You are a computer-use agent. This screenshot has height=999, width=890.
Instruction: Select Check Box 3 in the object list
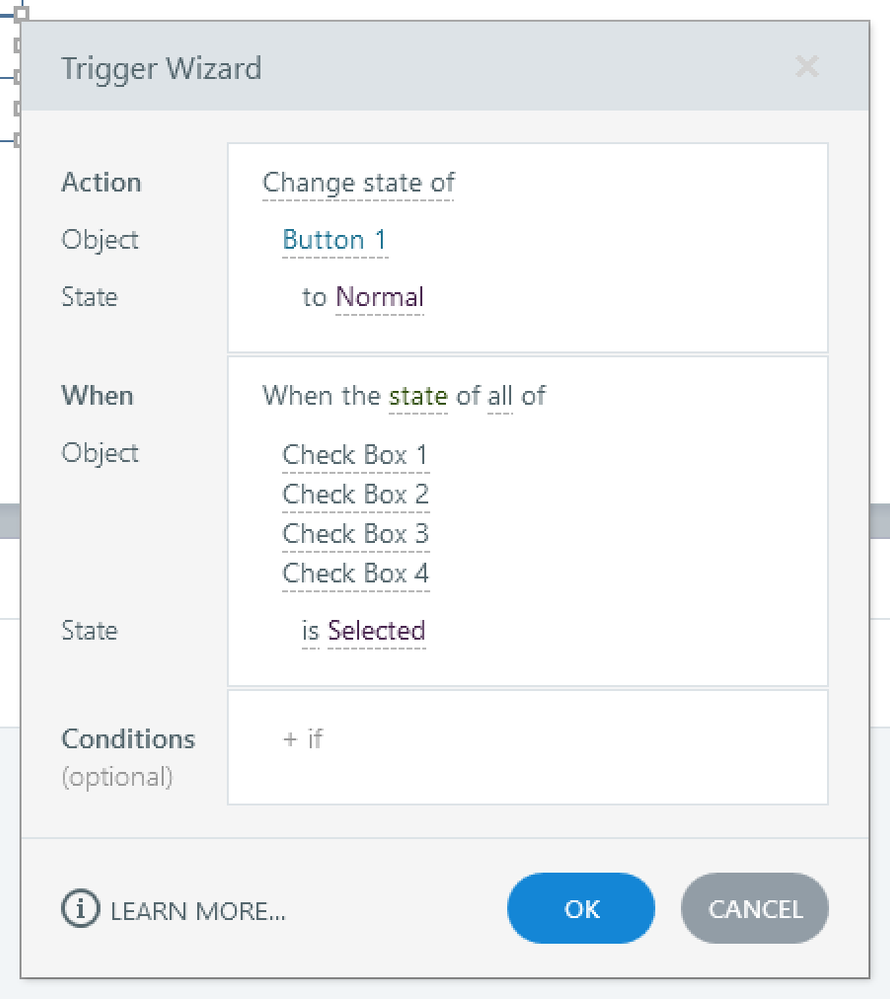click(x=355, y=534)
